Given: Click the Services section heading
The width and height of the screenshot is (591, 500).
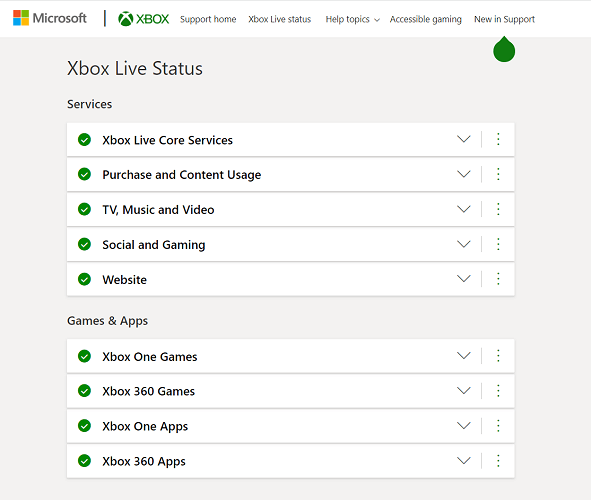Looking at the screenshot, I should [90, 104].
